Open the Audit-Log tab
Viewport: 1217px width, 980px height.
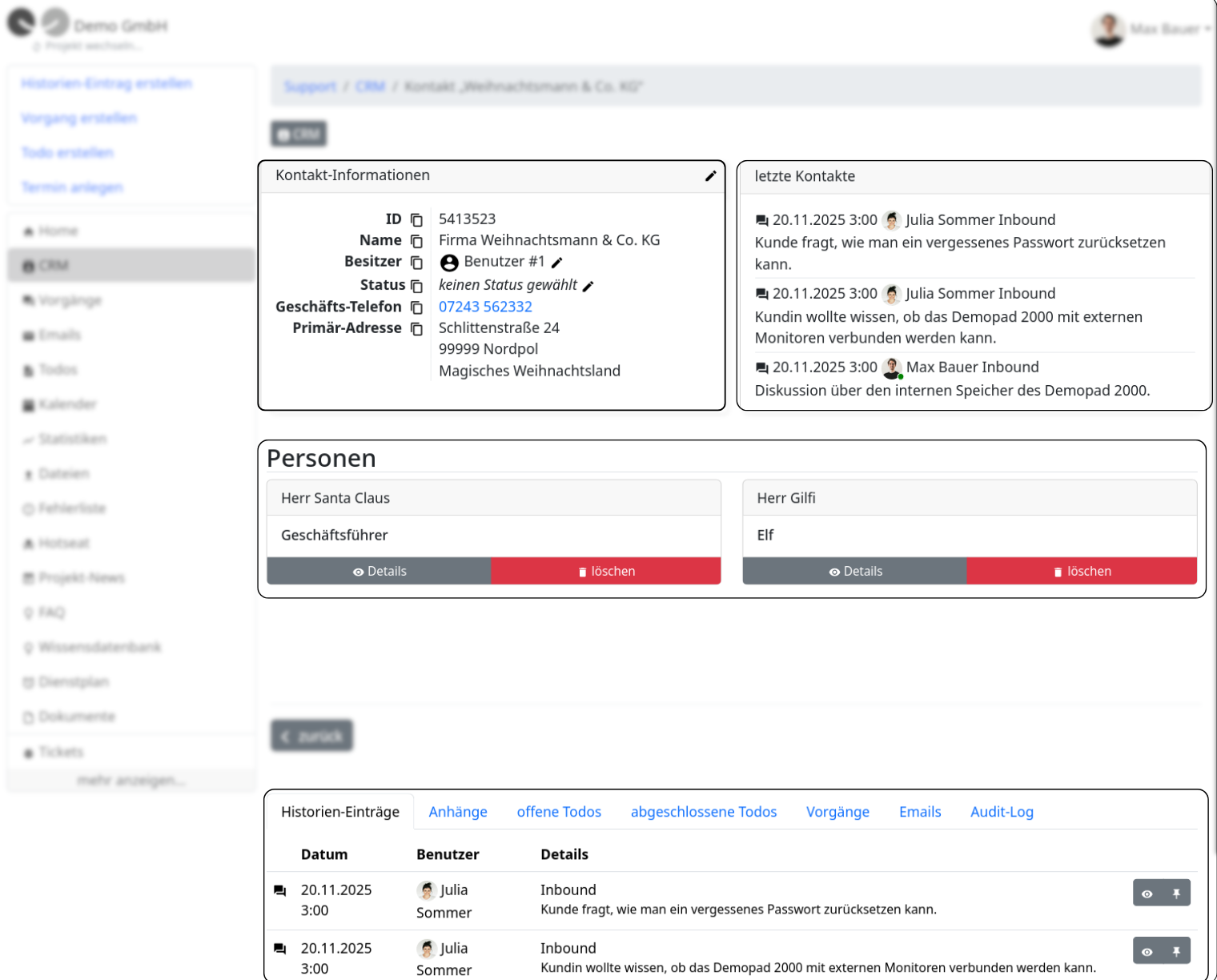1002,812
